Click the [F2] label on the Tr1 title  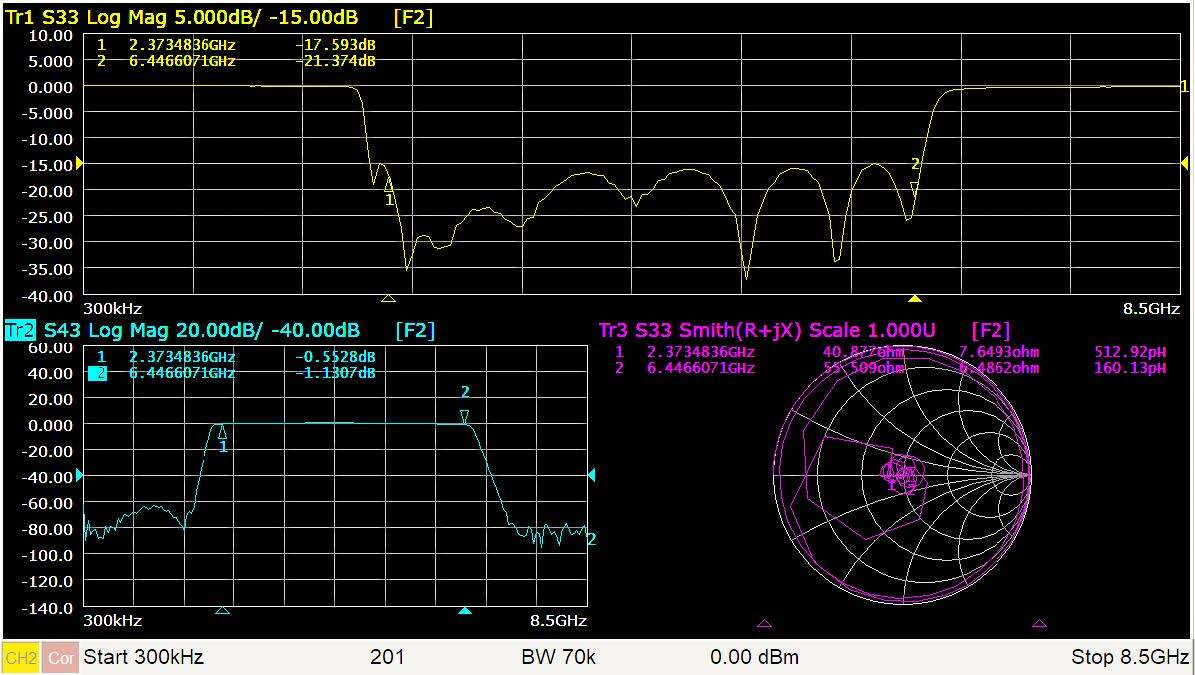click(x=413, y=18)
